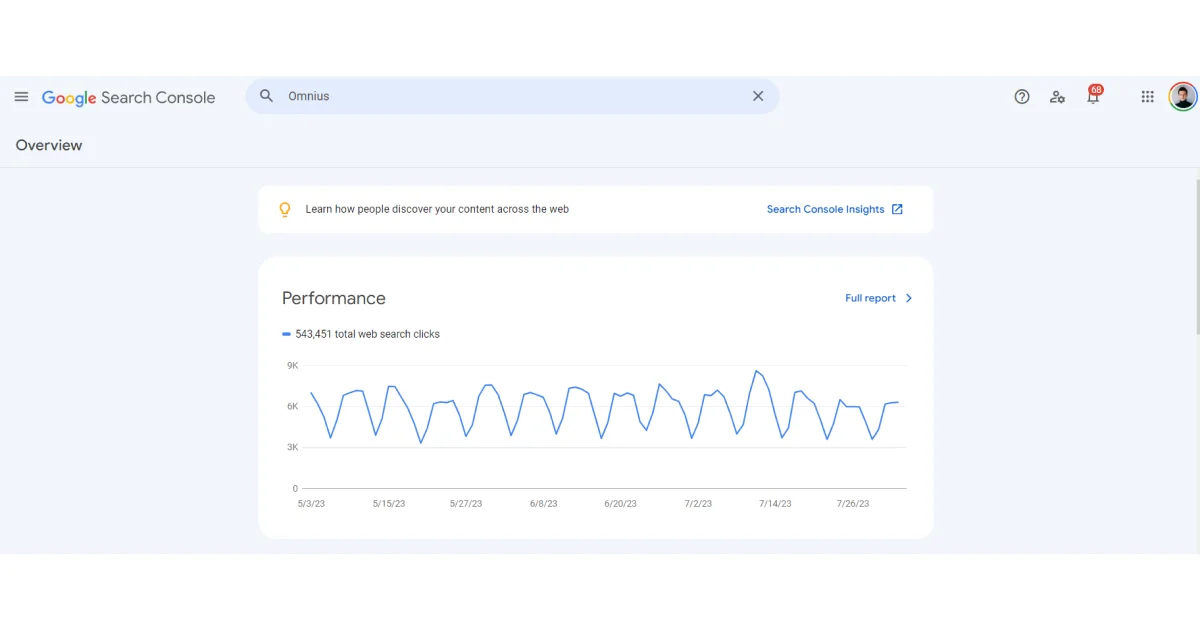Open the Full report link
Viewport: 1200px width, 630px height.
870,298
